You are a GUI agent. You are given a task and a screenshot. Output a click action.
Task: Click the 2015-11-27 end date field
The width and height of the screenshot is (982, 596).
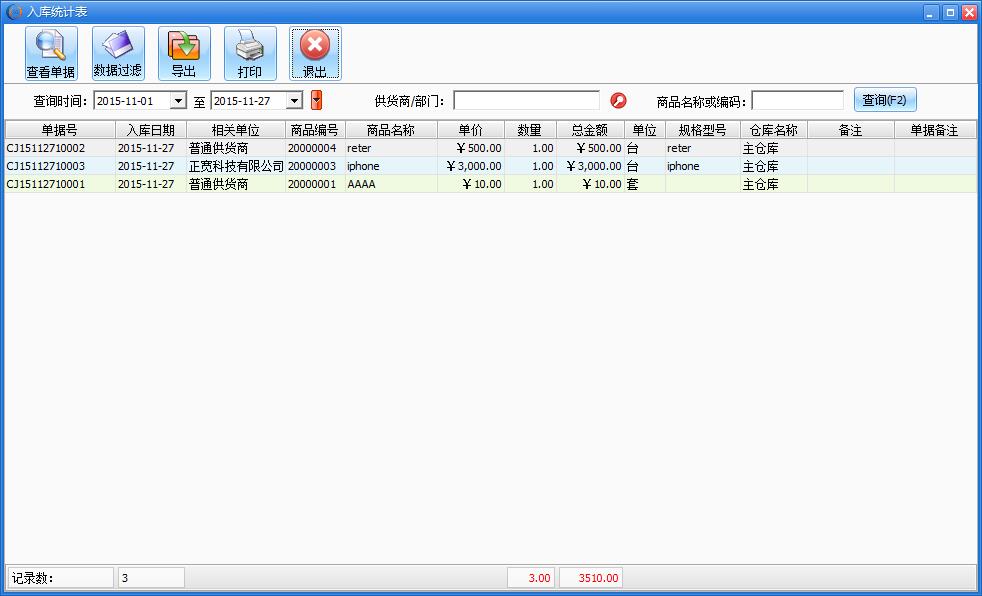(x=249, y=101)
